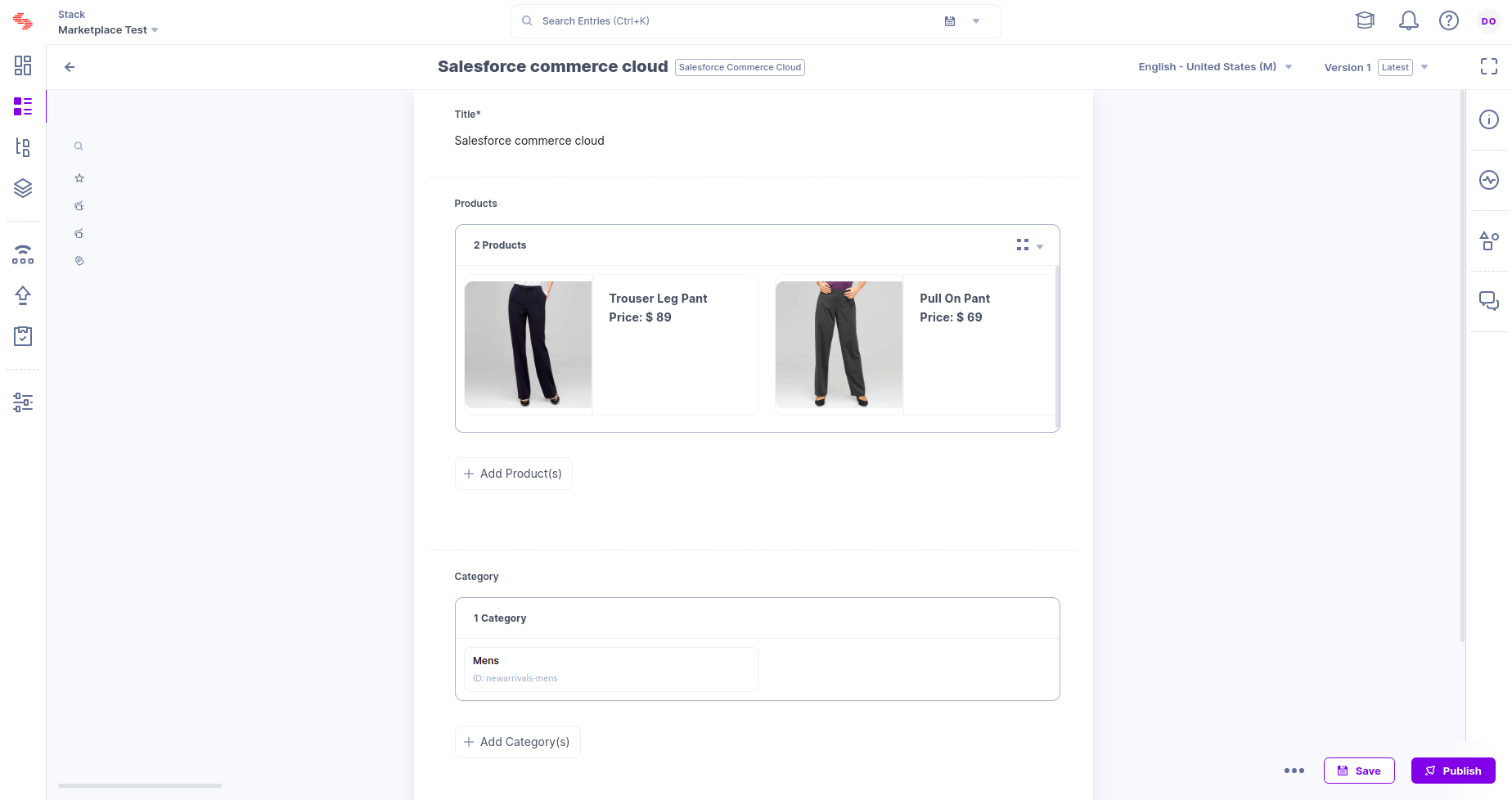Click the Title input field
Viewport: 1512px width, 800px height.
[x=757, y=141]
